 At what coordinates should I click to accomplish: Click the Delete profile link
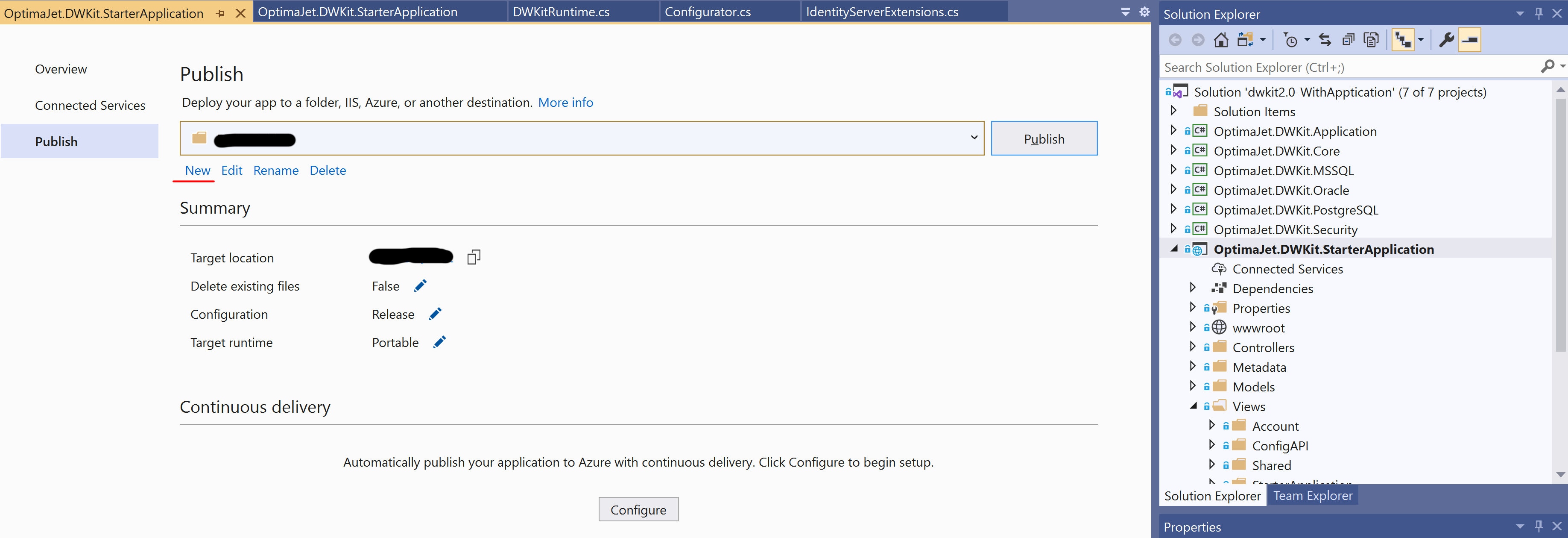coord(328,170)
